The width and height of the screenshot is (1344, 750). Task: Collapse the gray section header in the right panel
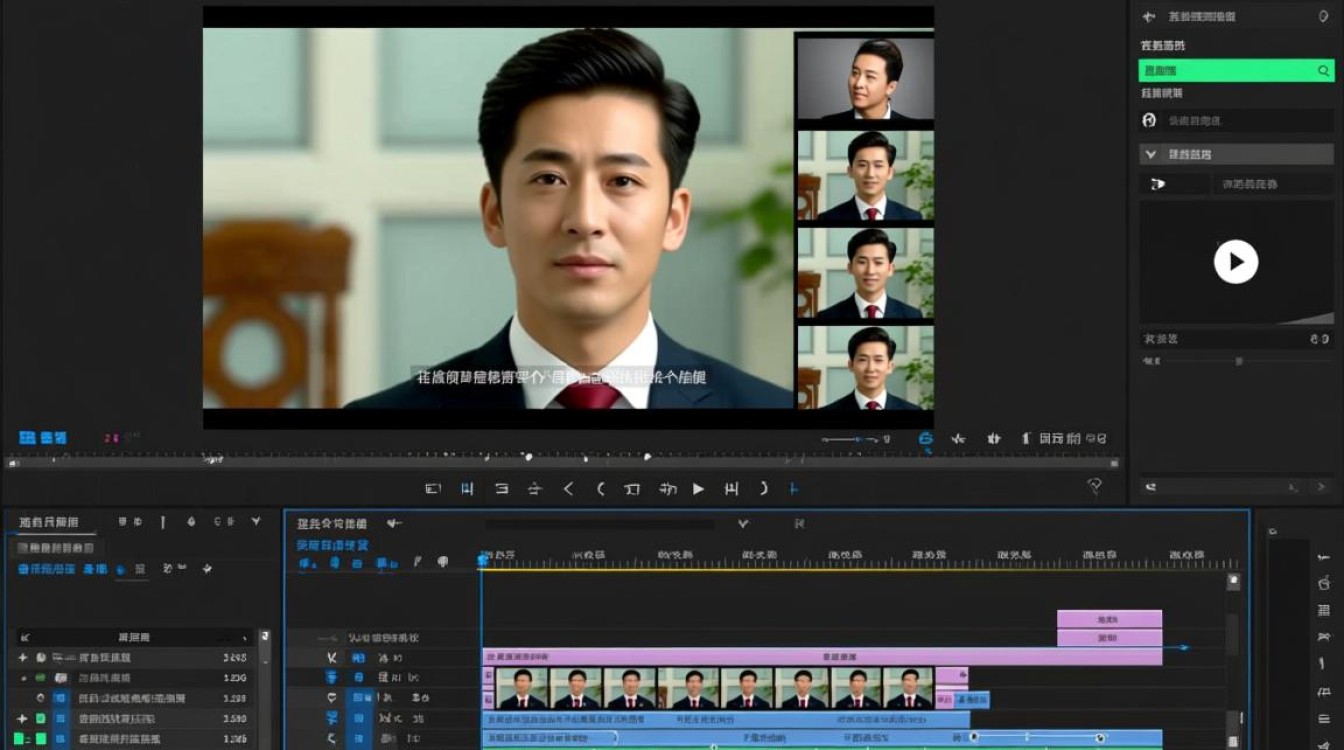pyautogui.click(x=1236, y=154)
